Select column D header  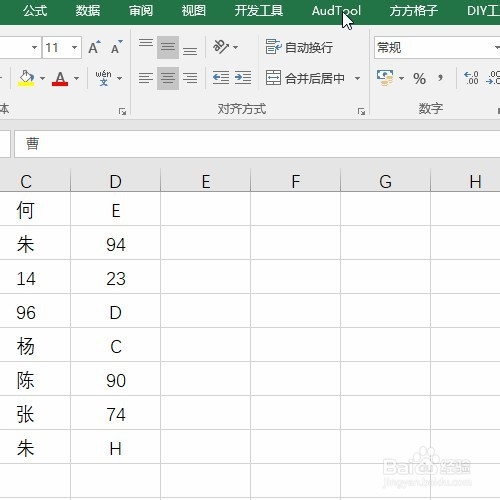[116, 182]
